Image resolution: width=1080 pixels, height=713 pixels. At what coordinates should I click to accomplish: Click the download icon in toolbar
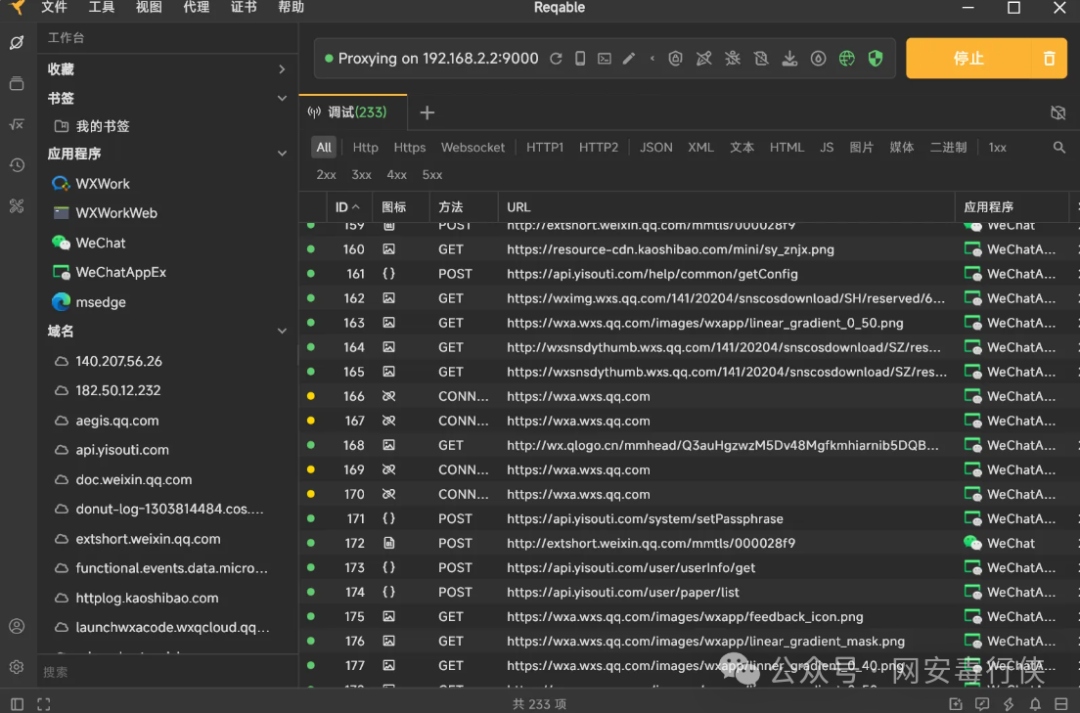tap(789, 59)
